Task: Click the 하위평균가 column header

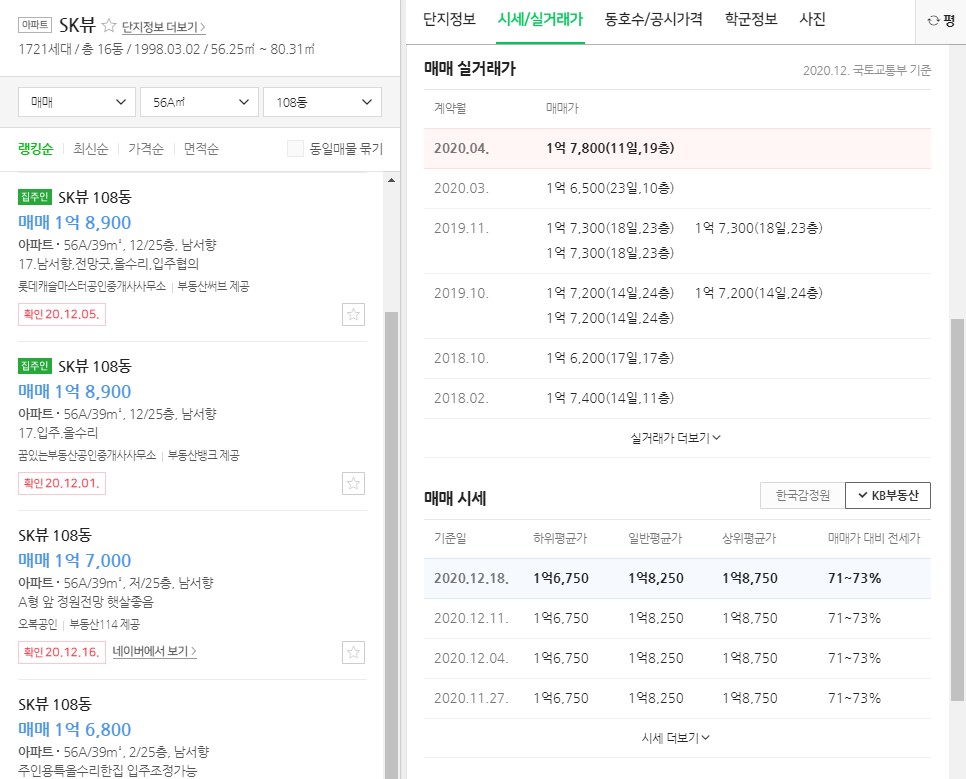Action: (560, 539)
